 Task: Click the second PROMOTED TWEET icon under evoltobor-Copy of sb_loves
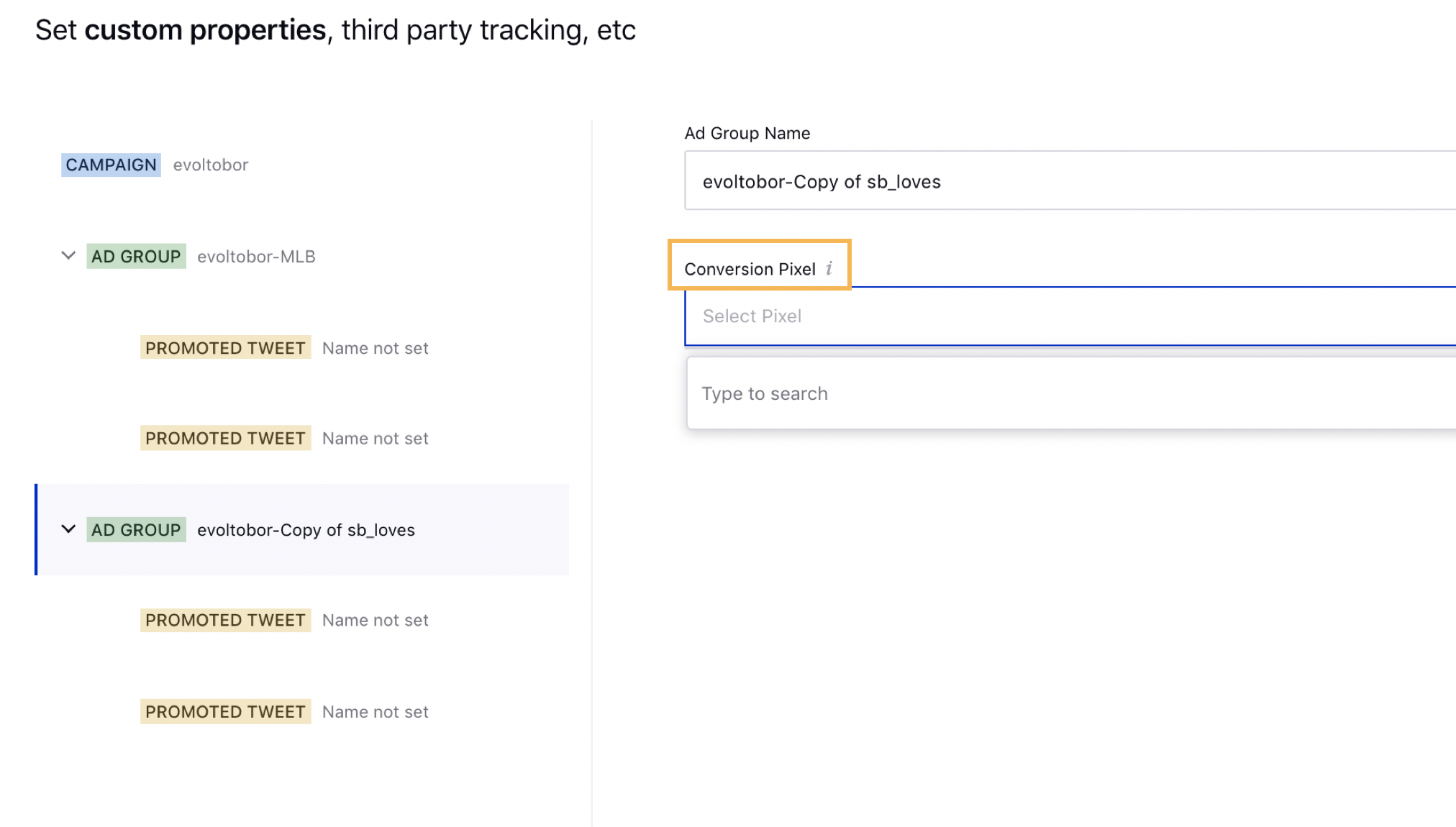(225, 711)
